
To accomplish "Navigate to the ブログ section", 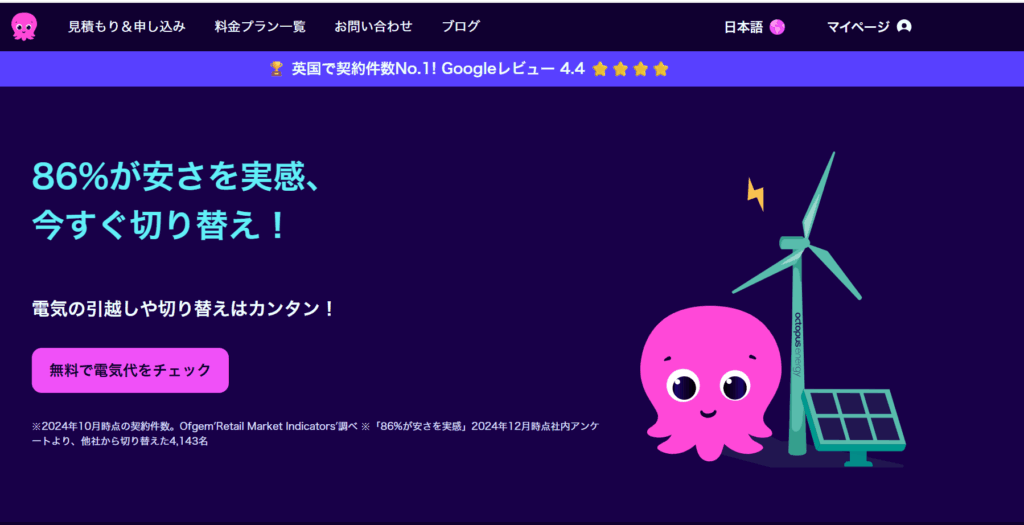I will (461, 27).
